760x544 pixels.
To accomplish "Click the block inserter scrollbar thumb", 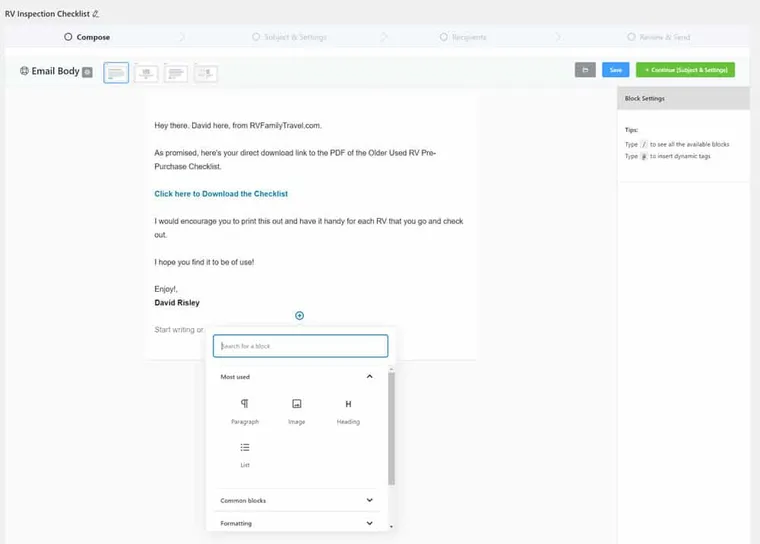I will tap(391, 429).
